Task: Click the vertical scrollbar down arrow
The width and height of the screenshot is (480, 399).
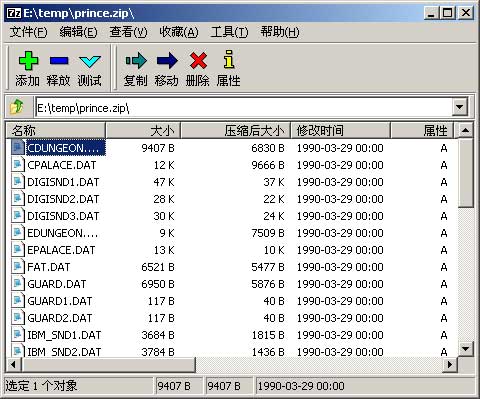Action: click(465, 349)
